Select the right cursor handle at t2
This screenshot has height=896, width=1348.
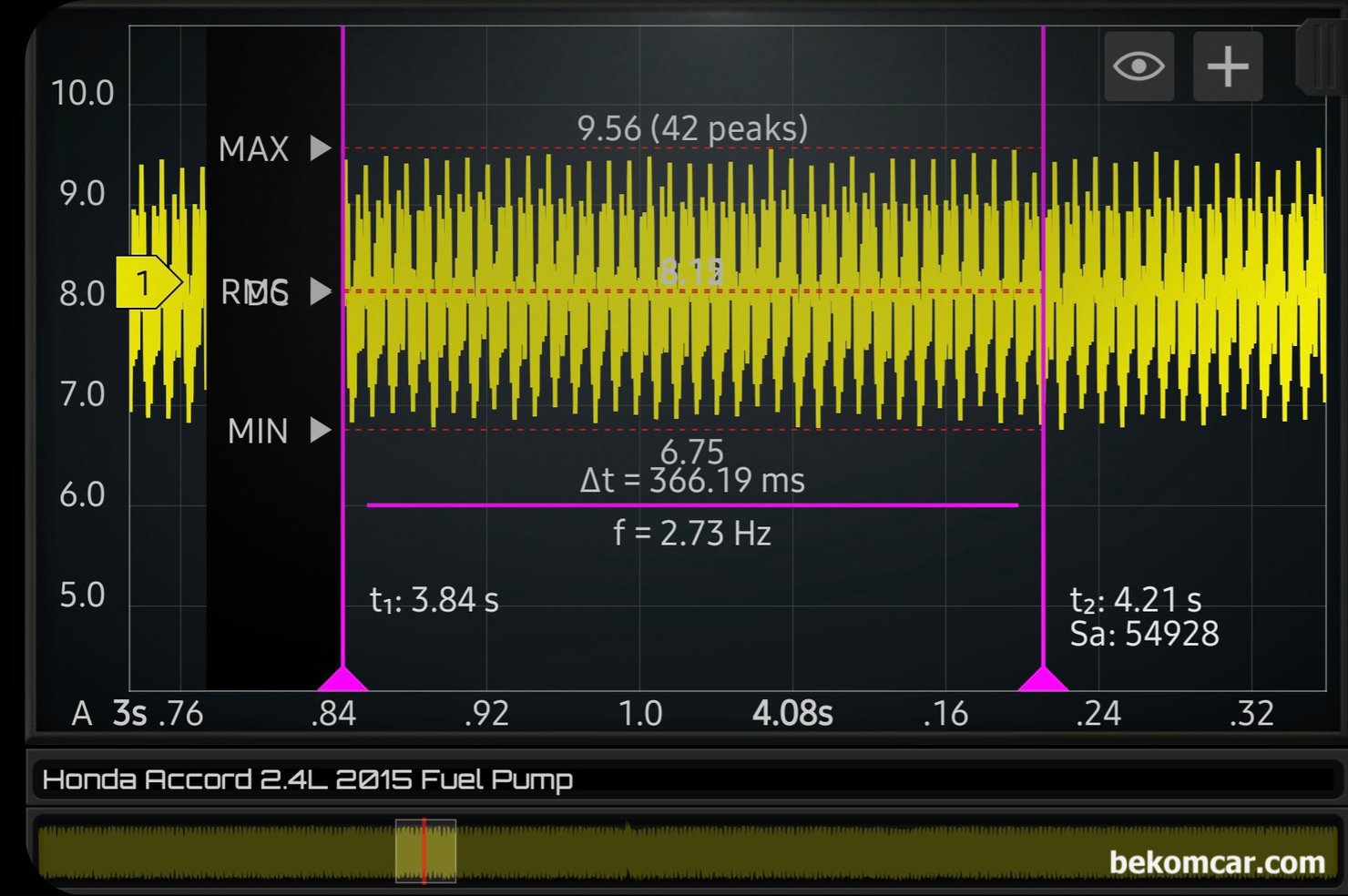[1042, 679]
